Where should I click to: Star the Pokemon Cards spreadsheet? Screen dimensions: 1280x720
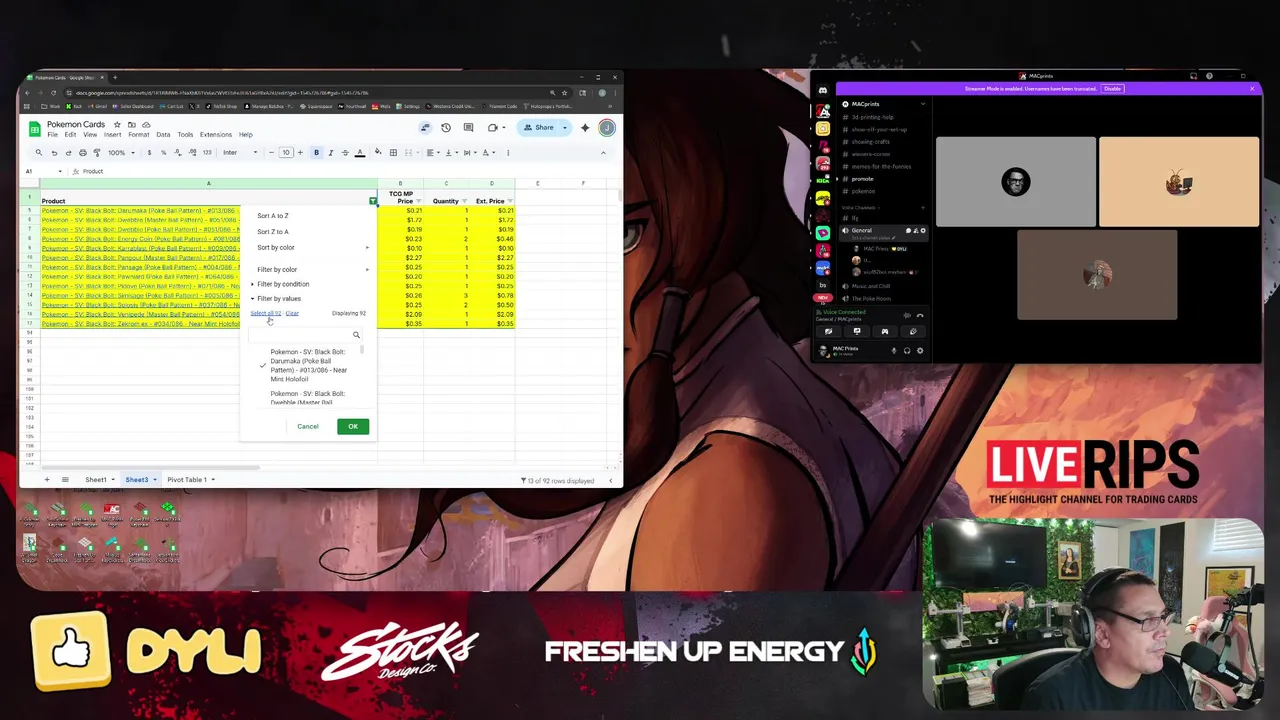[117, 125]
